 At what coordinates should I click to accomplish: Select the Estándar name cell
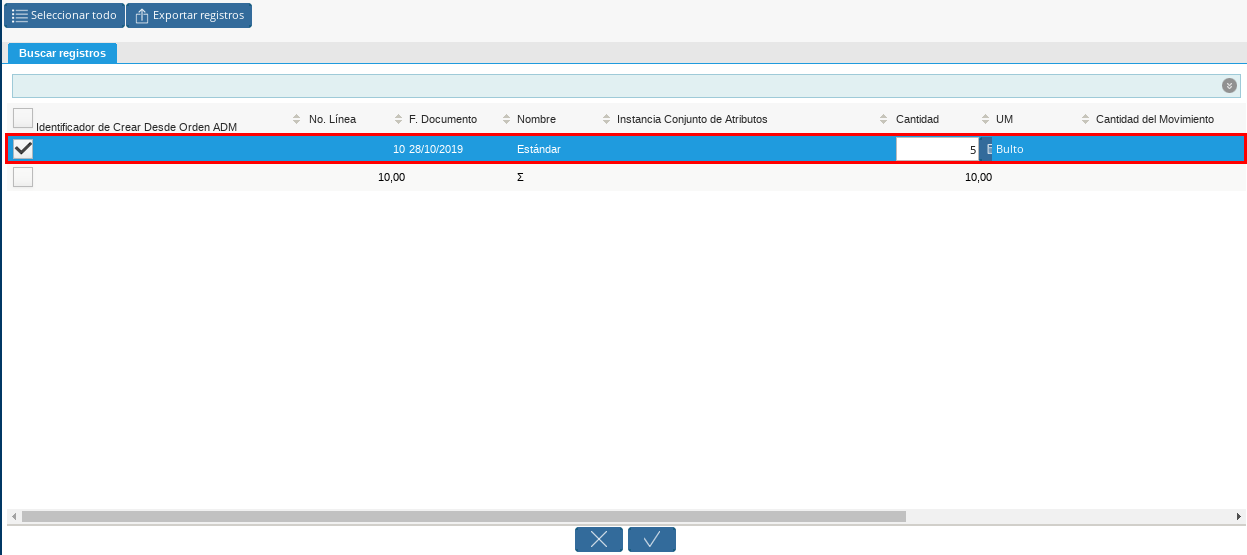(x=539, y=149)
